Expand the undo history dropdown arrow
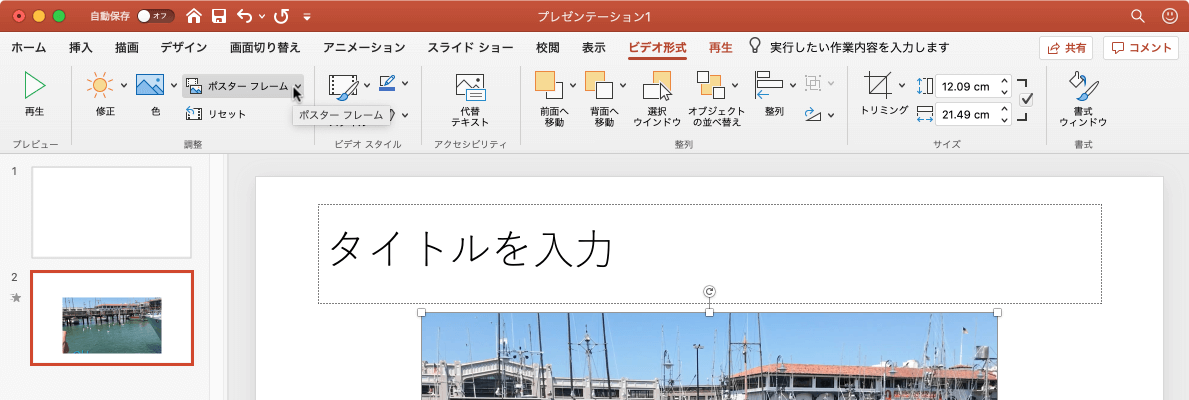1189x400 pixels. pos(262,16)
